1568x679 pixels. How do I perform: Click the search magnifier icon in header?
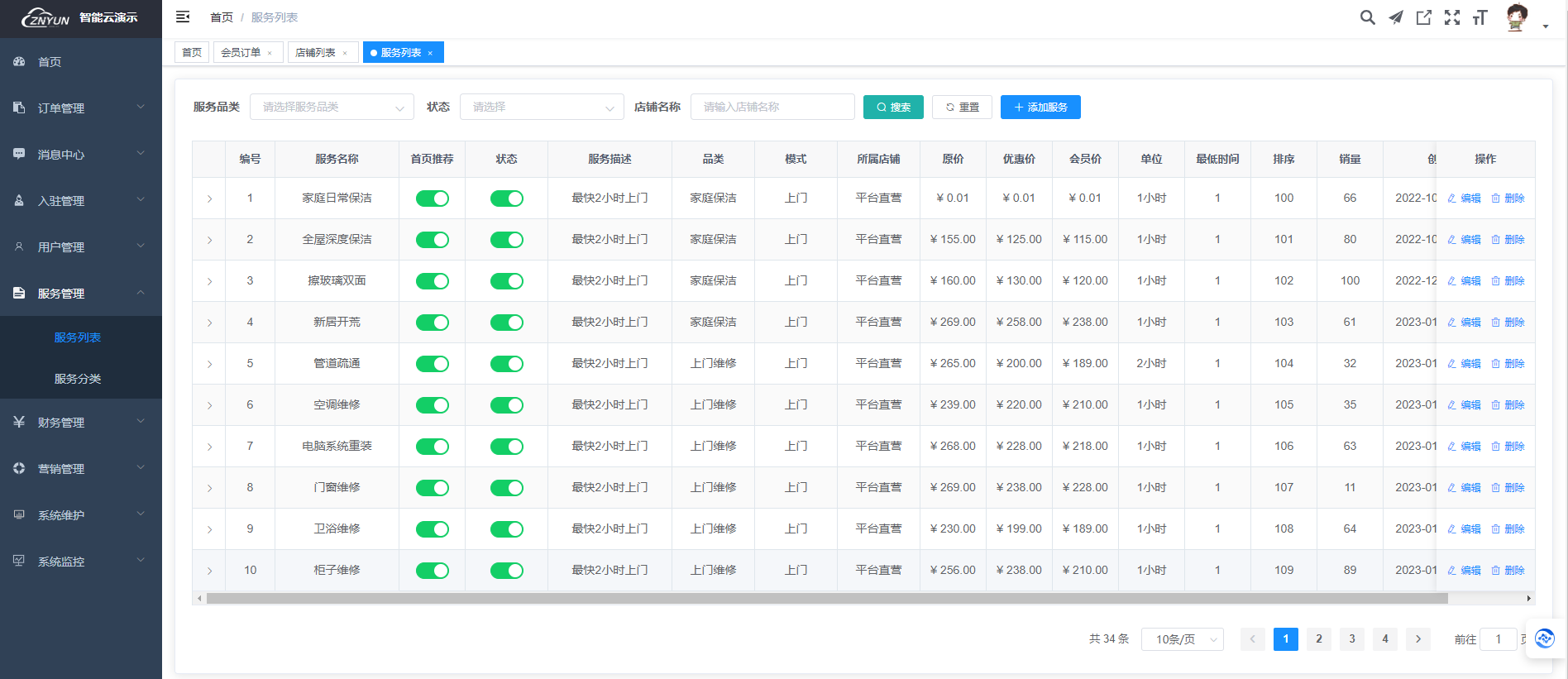point(1367,17)
